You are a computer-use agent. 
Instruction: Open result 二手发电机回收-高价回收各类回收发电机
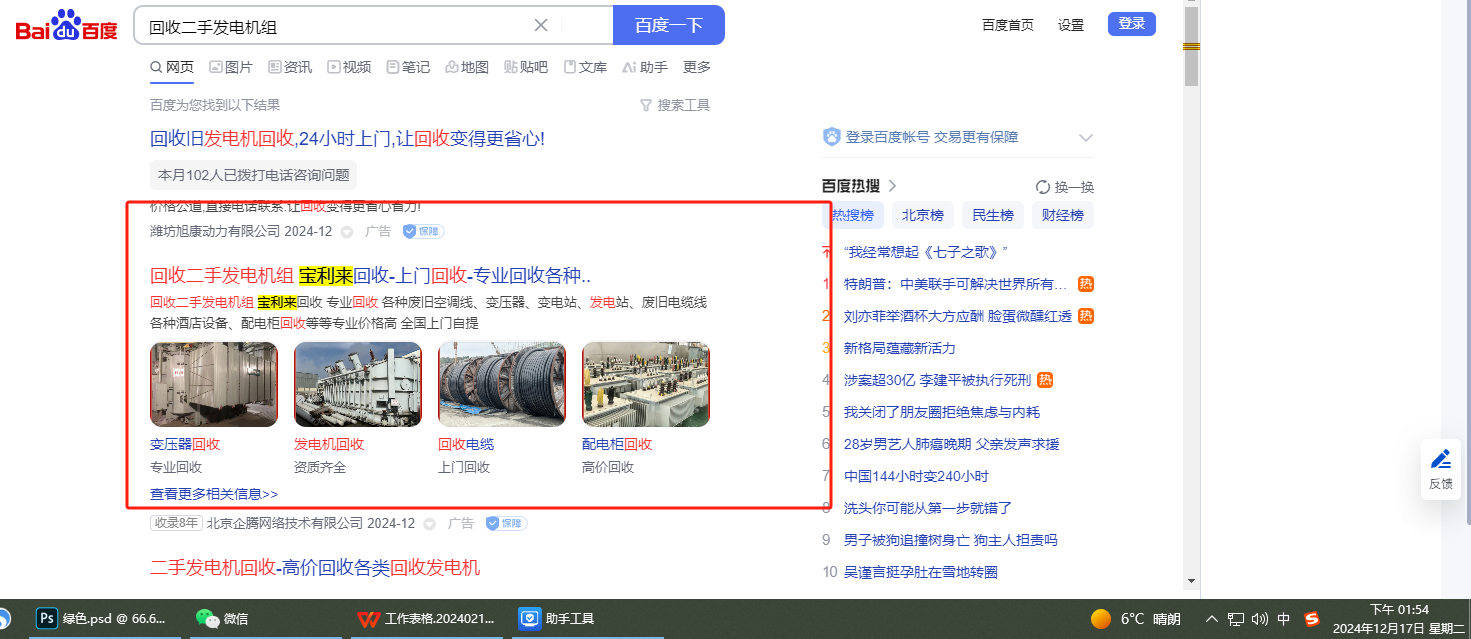click(x=315, y=568)
